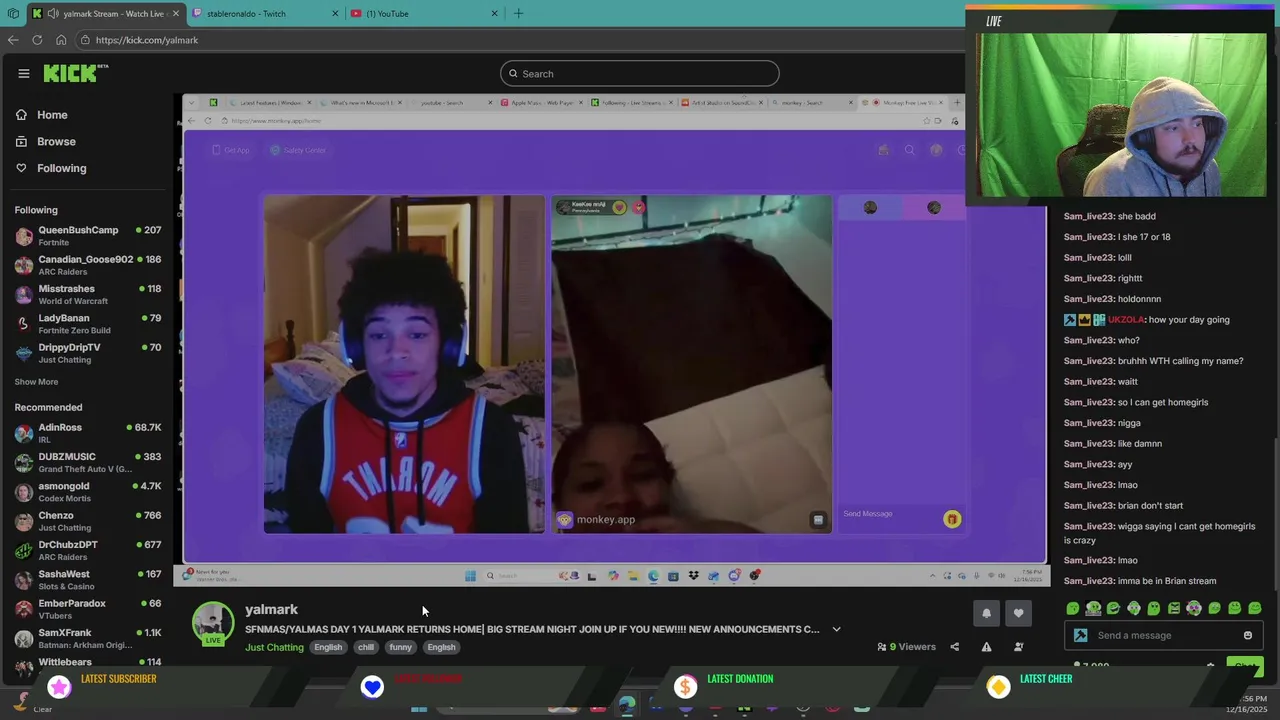Click UKZOLA's username in chat
The width and height of the screenshot is (1280, 720).
1125,320
